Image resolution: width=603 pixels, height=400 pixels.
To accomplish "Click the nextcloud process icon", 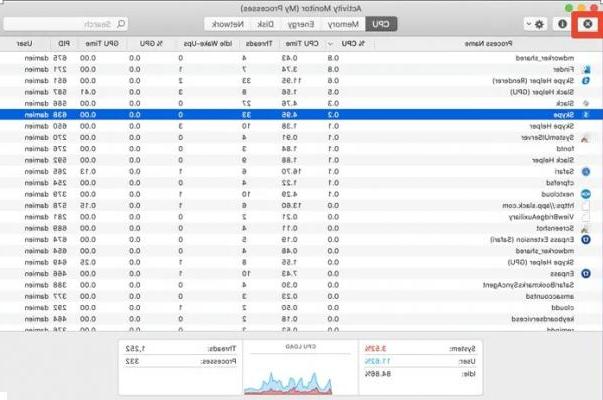I will (586, 194).
